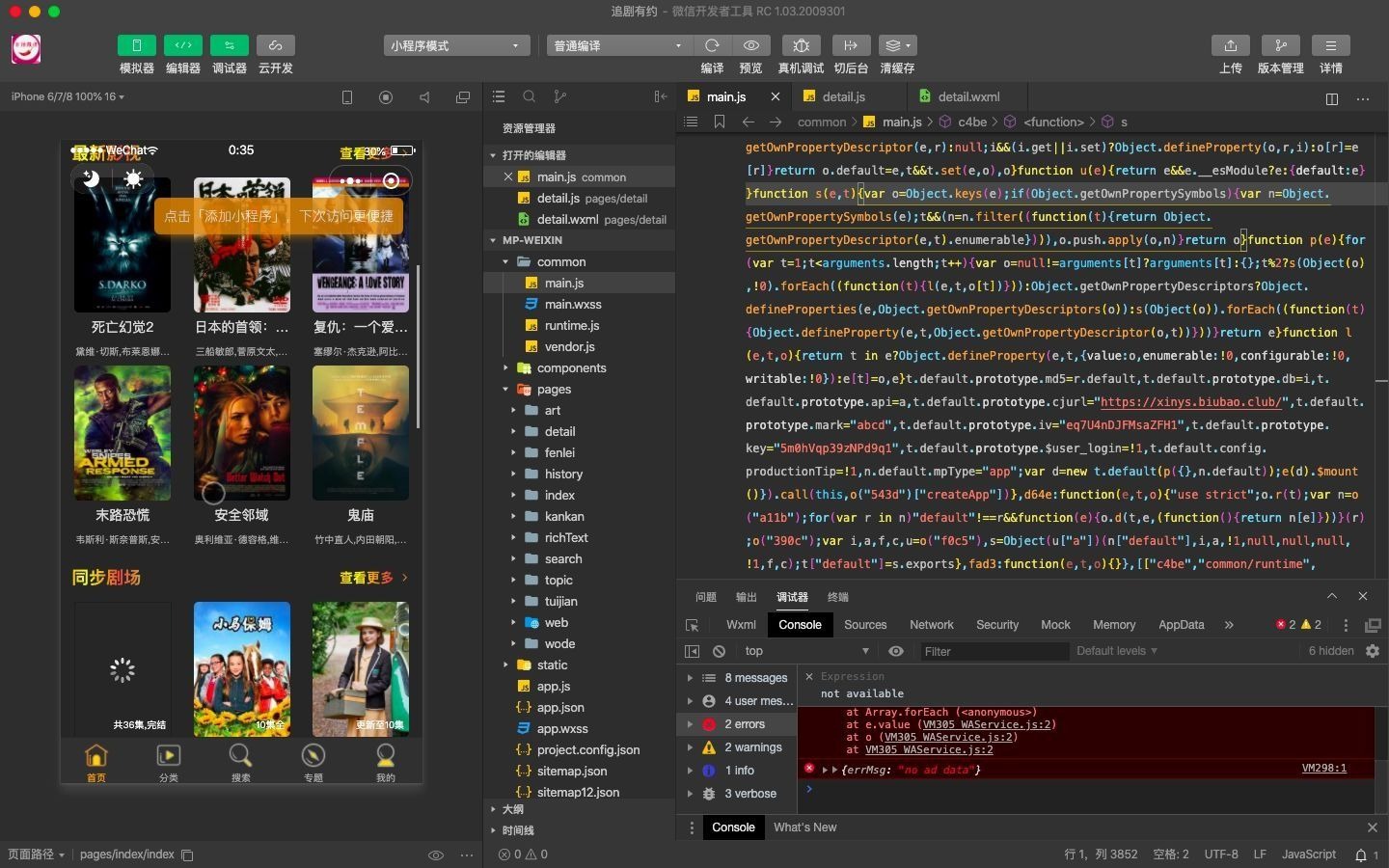Switch to the detail.js editor tab
This screenshot has height=868, width=1389.
844,96
